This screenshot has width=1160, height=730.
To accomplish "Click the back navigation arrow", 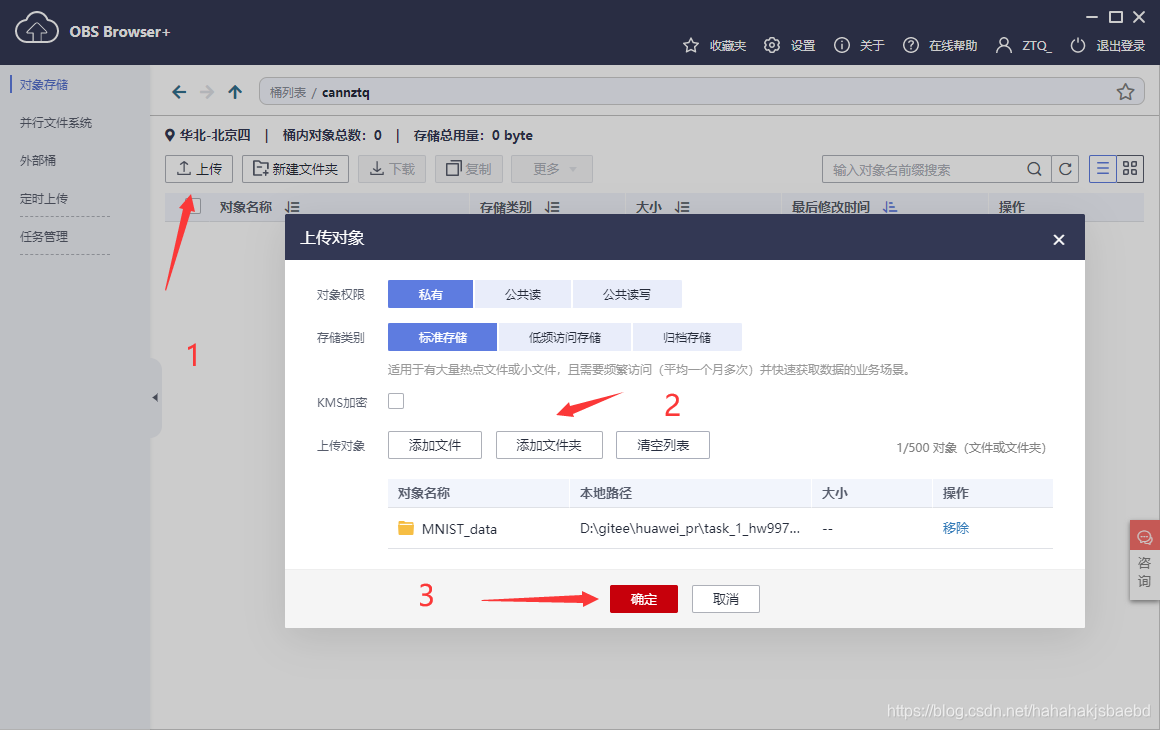I will pyautogui.click(x=179, y=91).
